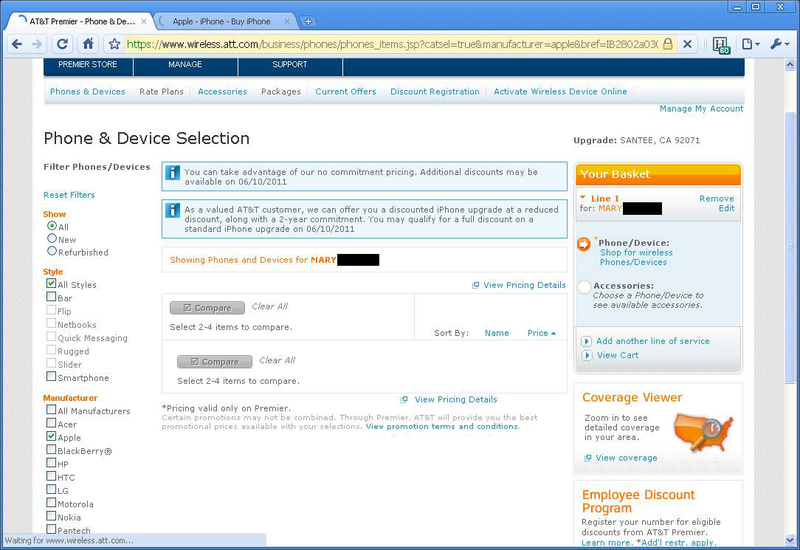Image resolution: width=800 pixels, height=550 pixels.
Task: Open the browser home page icon
Action: pos(88,44)
